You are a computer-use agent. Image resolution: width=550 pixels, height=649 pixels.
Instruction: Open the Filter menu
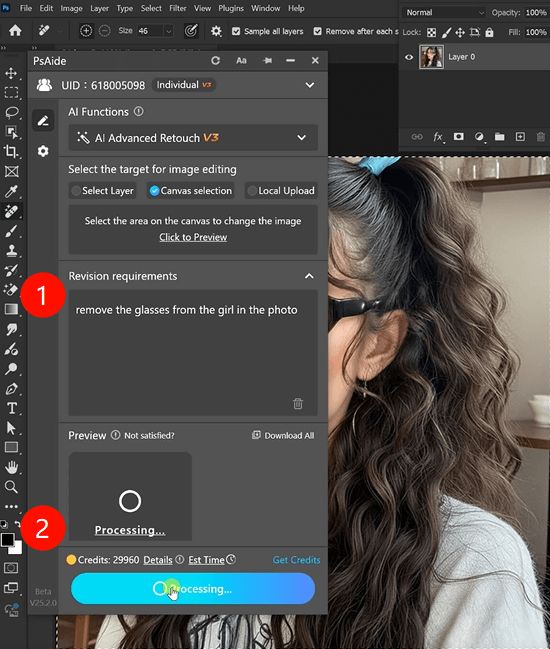click(178, 8)
